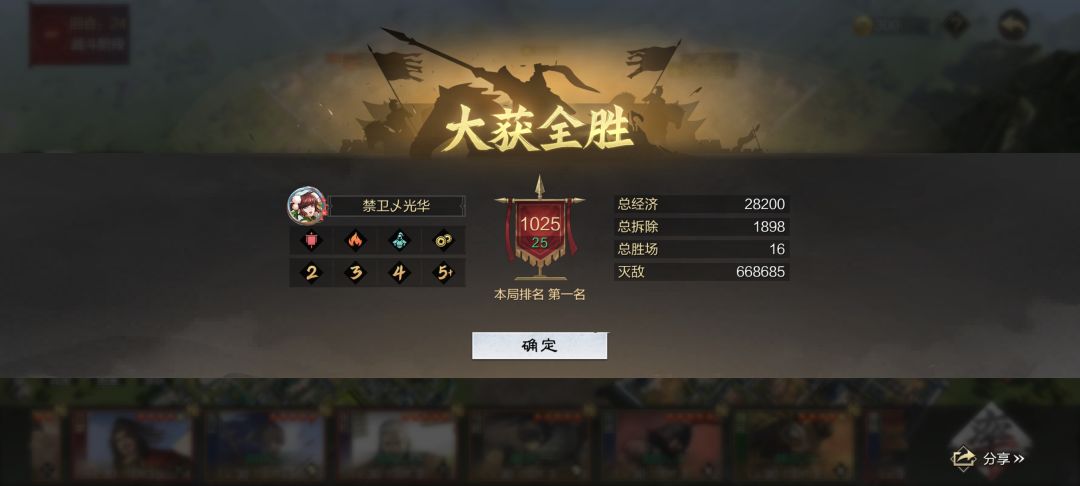The width and height of the screenshot is (1080, 486).
Task: Select the 总经济 stat row
Action: (701, 204)
